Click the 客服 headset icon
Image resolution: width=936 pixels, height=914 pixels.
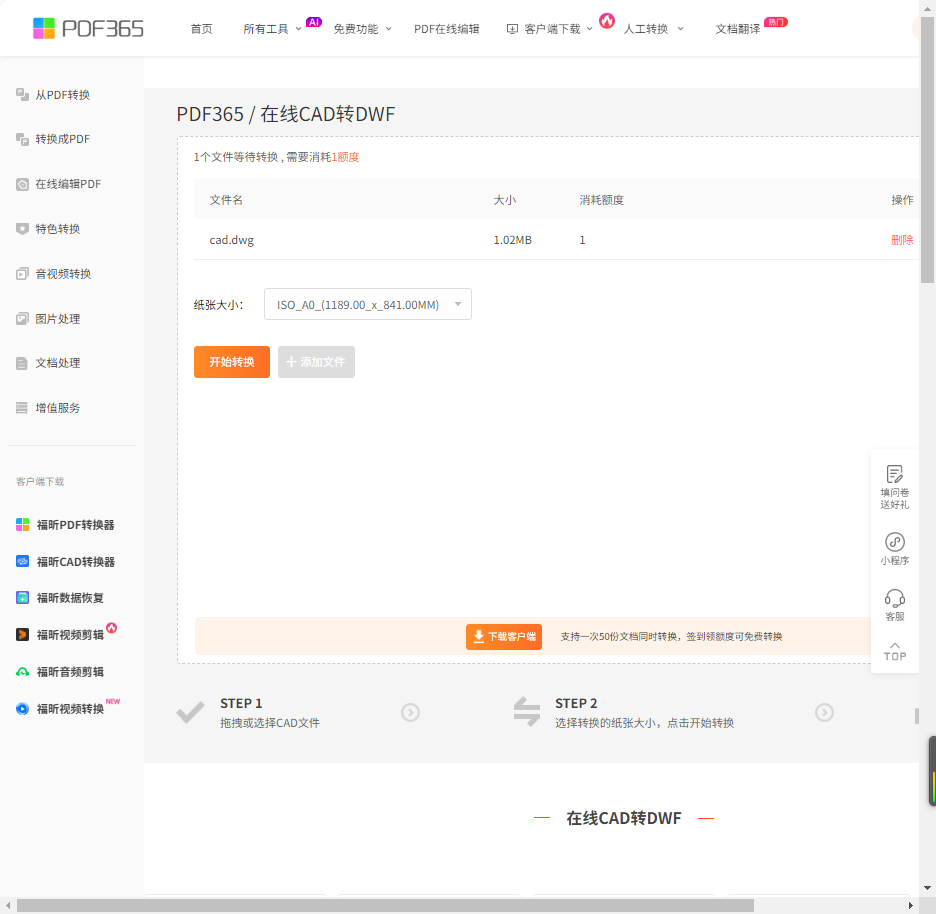894,598
